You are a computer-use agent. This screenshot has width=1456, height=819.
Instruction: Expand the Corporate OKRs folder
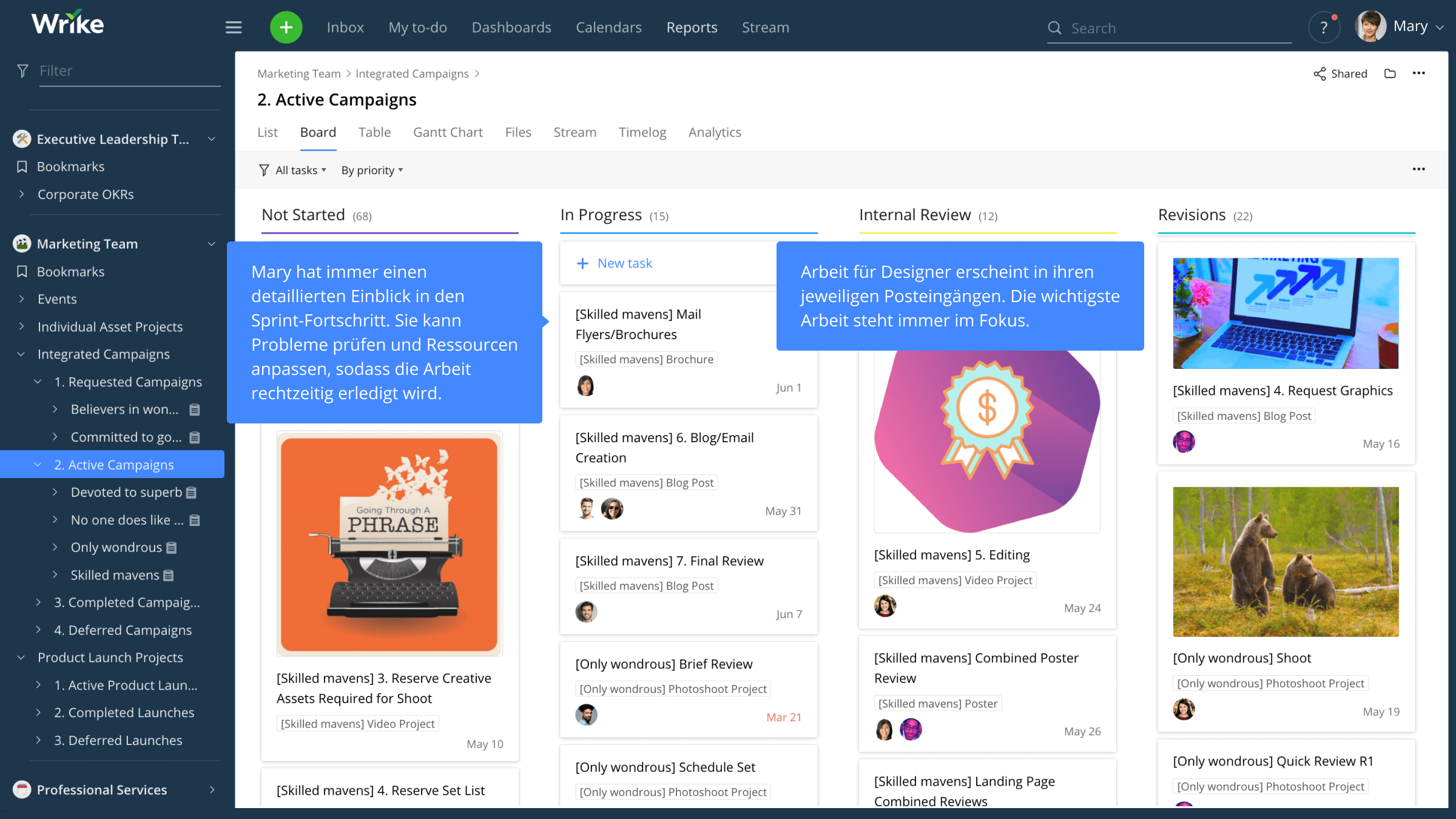click(x=22, y=194)
